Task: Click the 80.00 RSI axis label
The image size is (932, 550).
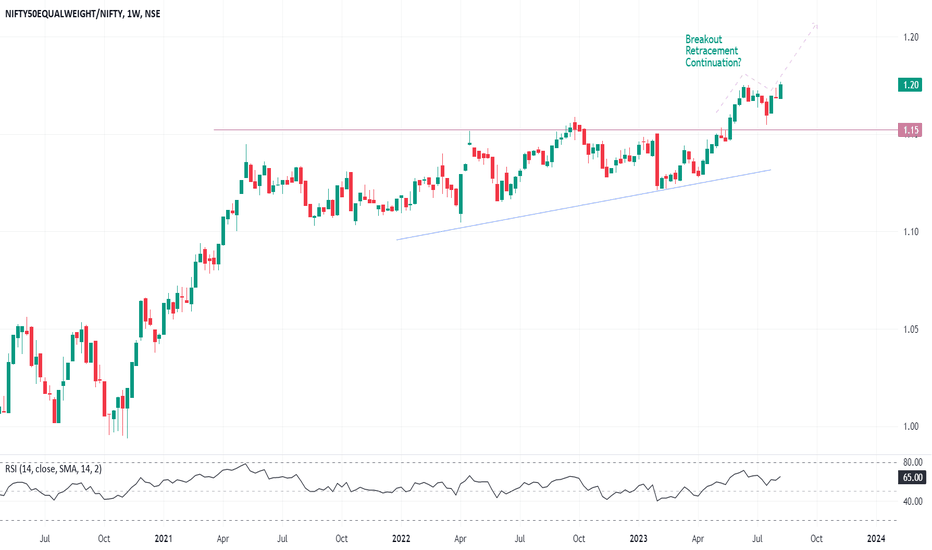Action: tap(912, 462)
